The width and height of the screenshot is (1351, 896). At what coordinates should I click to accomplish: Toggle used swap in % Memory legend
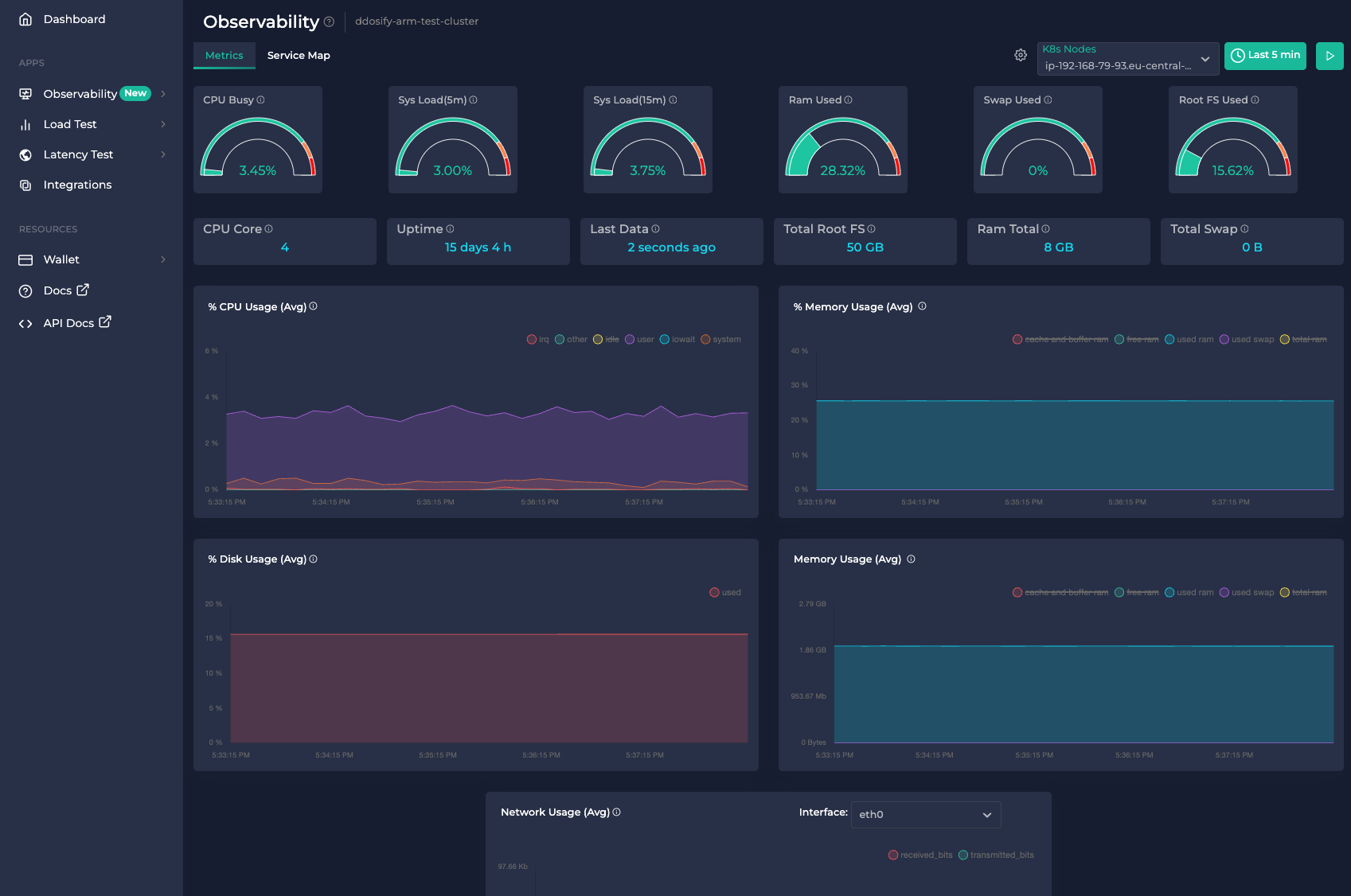point(1246,340)
